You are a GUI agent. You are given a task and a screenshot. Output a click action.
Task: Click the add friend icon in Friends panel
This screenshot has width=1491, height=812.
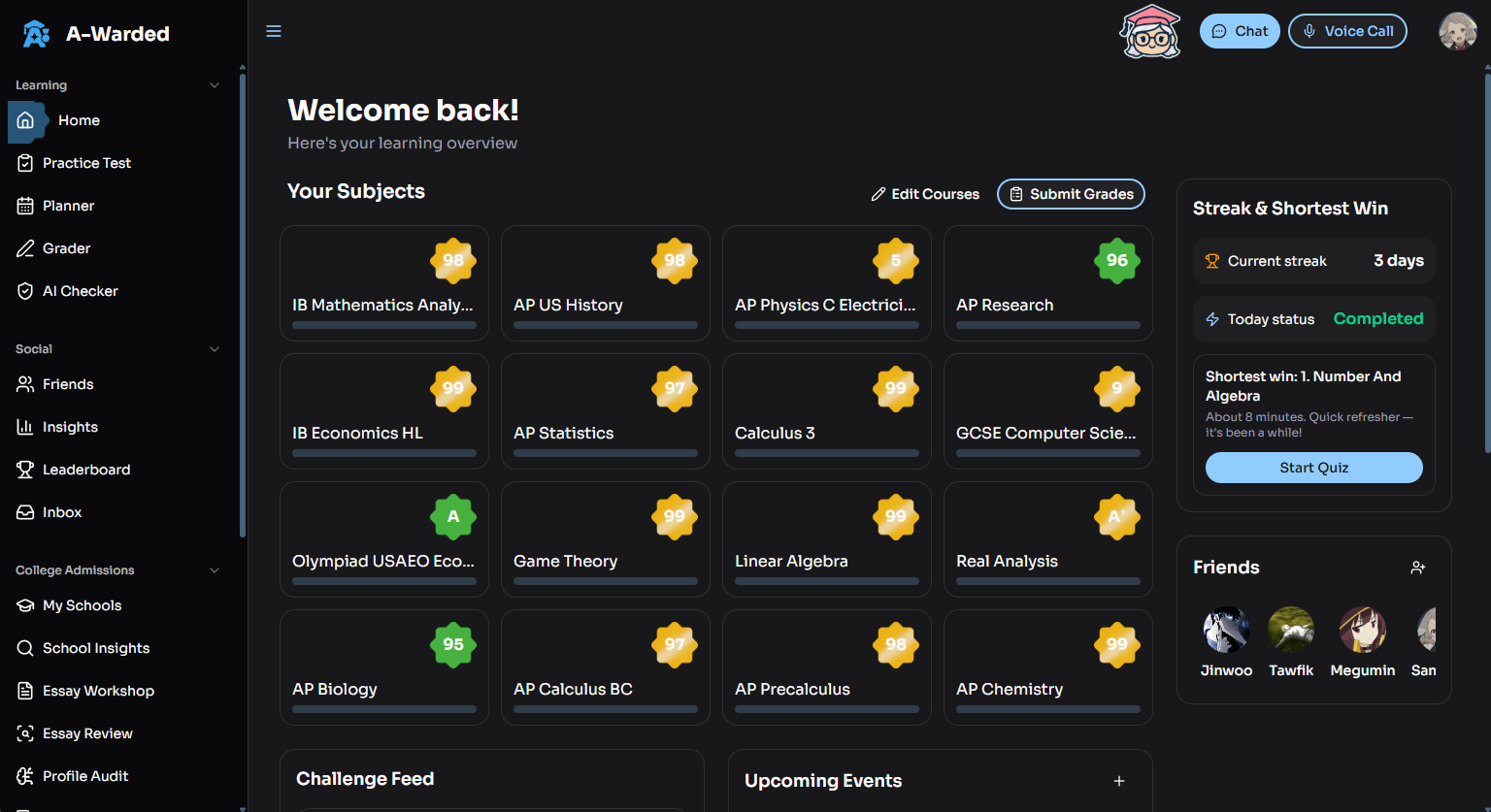click(x=1418, y=568)
